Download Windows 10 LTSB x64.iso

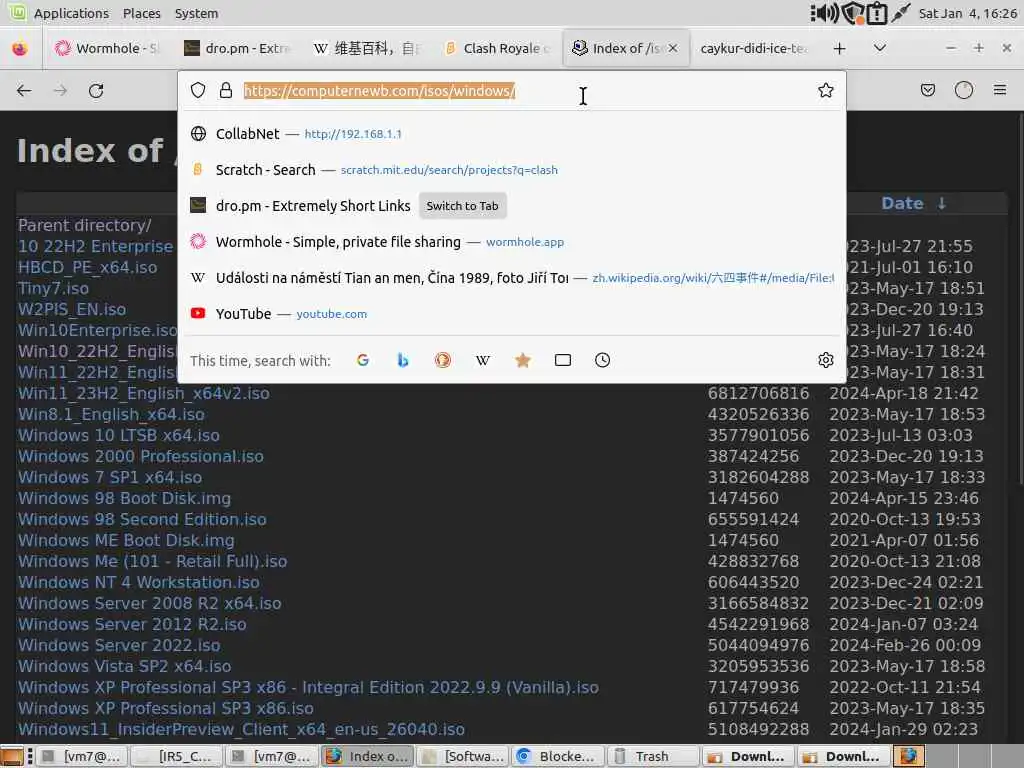click(119, 435)
